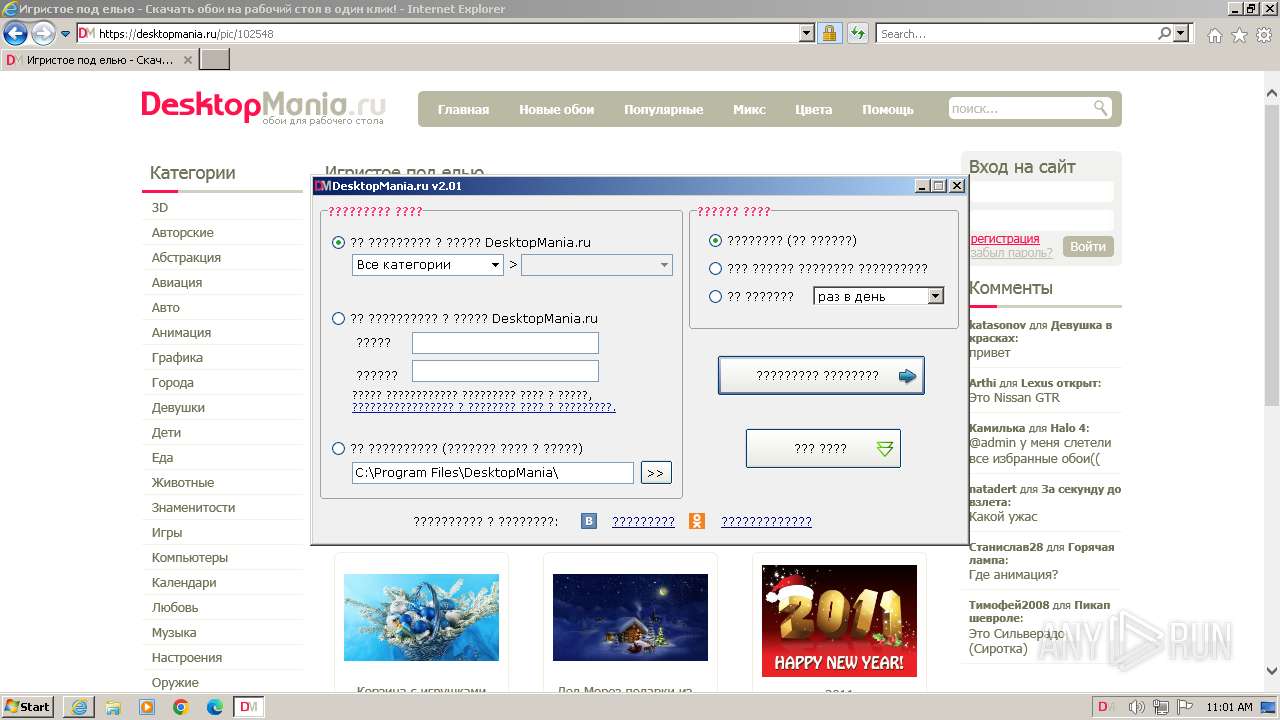Open Главная in the site menu

pos(463,109)
